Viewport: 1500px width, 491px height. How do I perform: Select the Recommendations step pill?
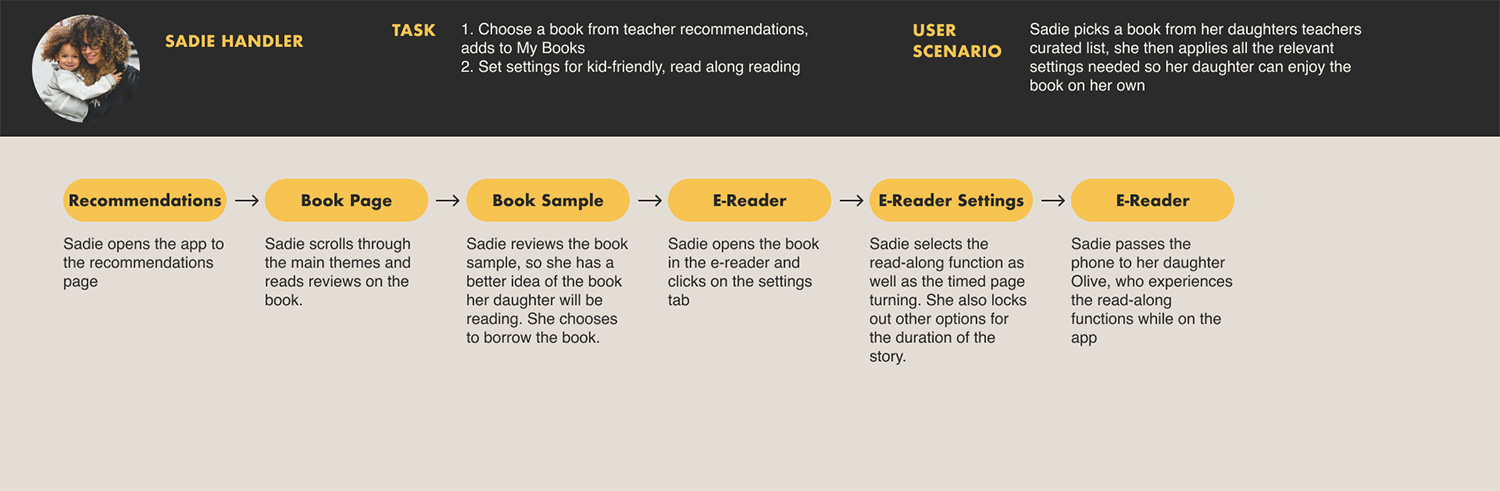(x=145, y=200)
